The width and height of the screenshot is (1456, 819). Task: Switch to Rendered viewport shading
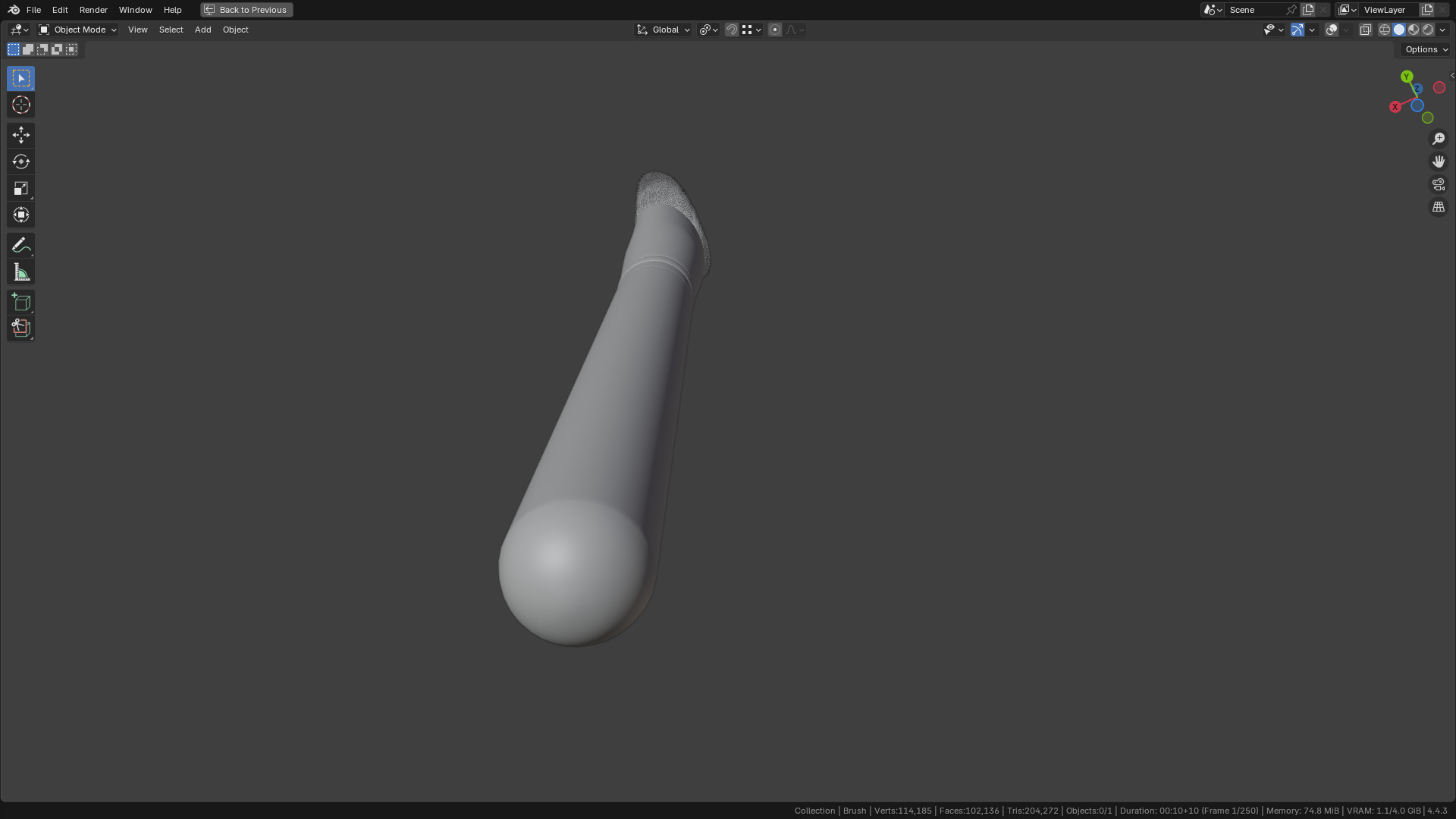[x=1428, y=30]
